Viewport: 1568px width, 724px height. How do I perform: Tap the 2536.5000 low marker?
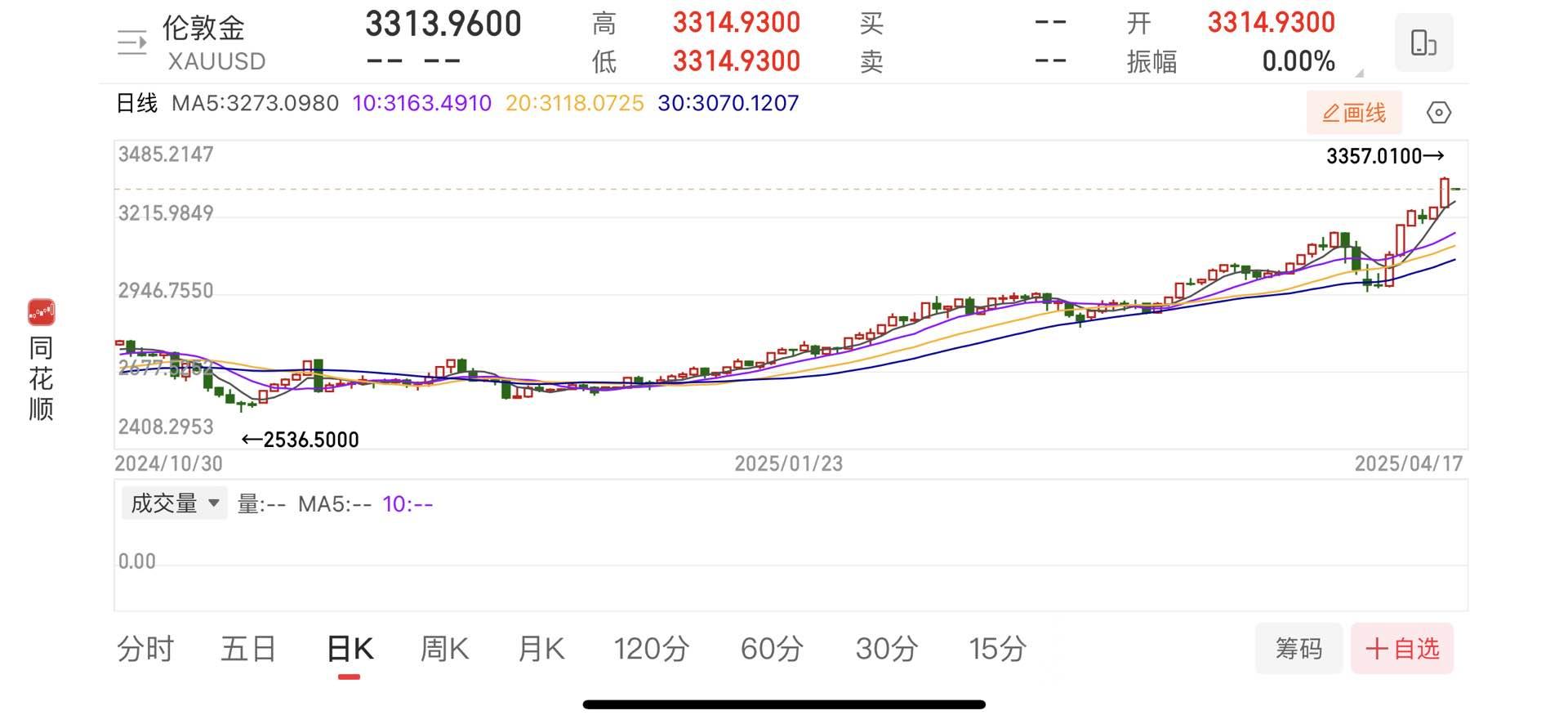pyautogui.click(x=301, y=440)
